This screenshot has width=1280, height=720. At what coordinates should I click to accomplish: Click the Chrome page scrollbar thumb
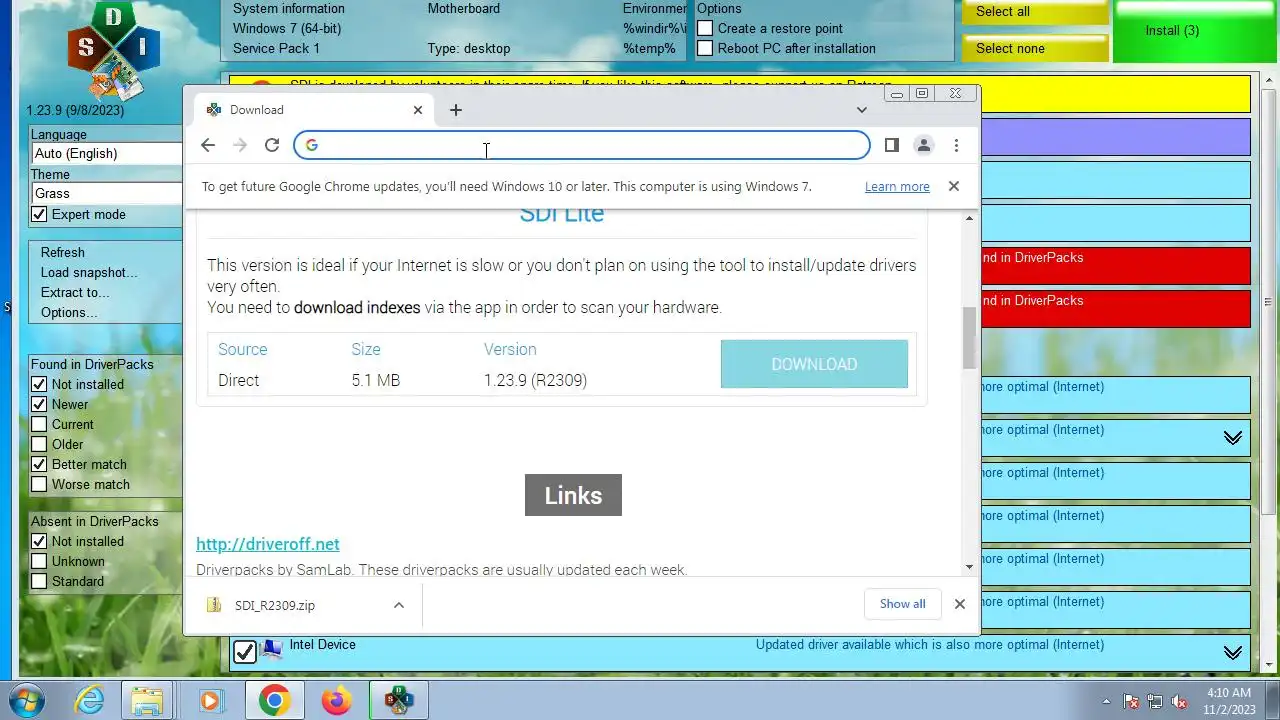[969, 337]
